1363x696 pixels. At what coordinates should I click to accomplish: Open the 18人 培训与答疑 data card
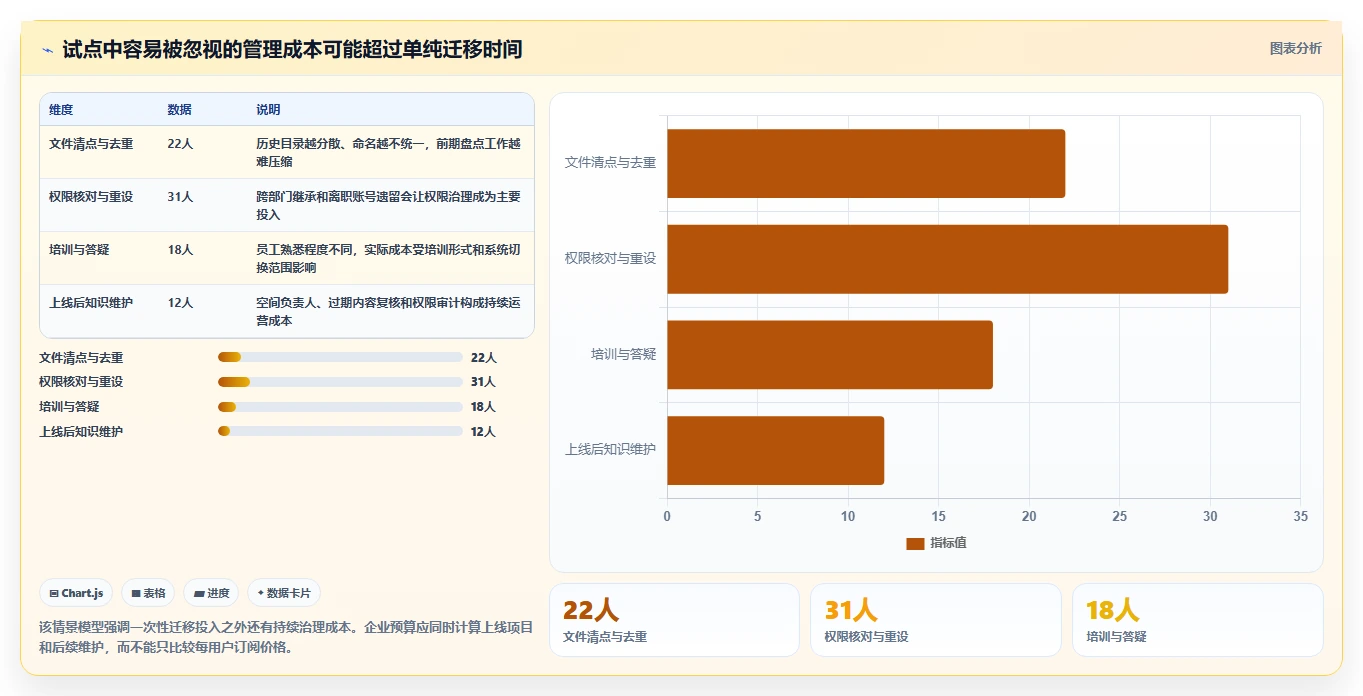click(x=1197, y=620)
